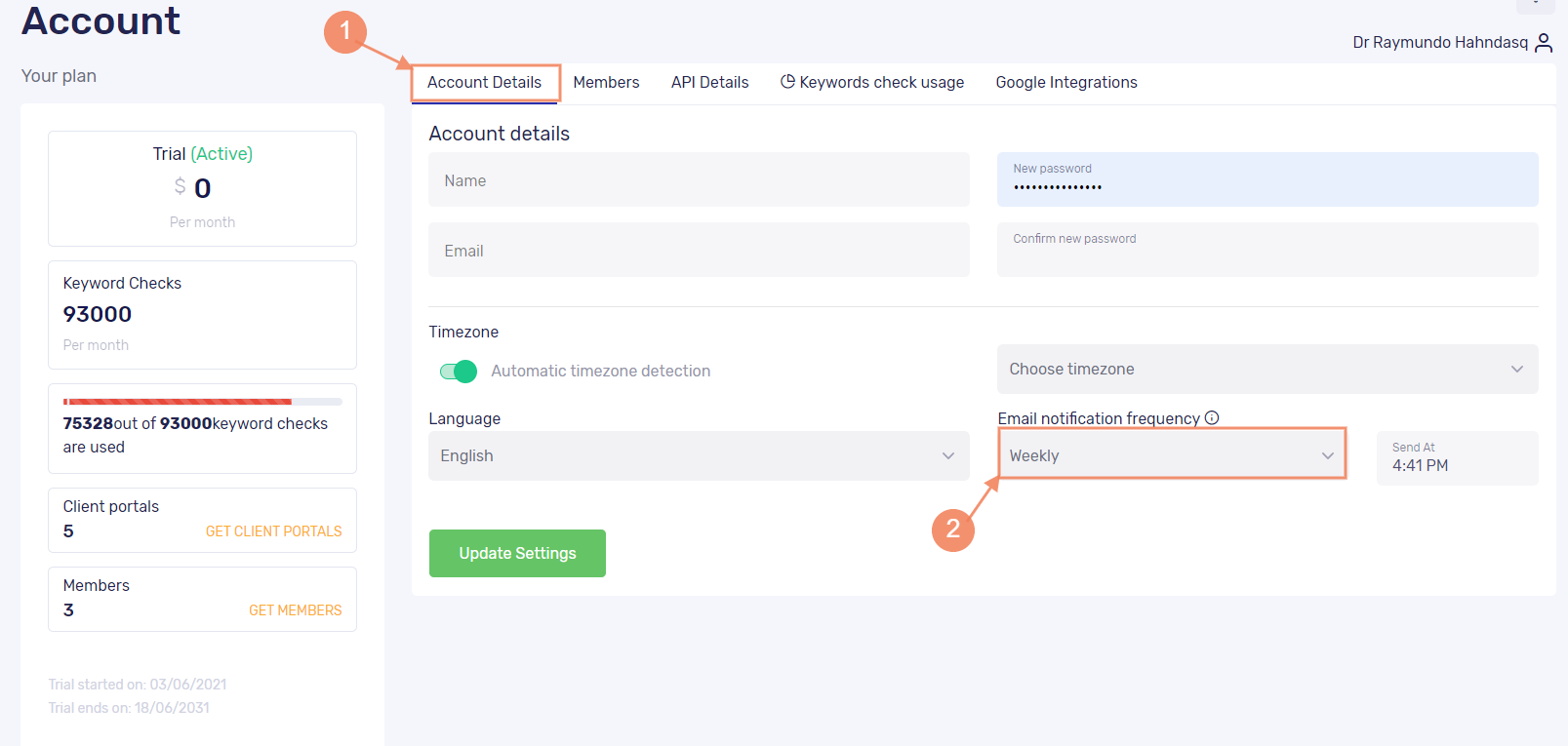Click into the Email input field
1568x746 pixels.
pos(699,251)
